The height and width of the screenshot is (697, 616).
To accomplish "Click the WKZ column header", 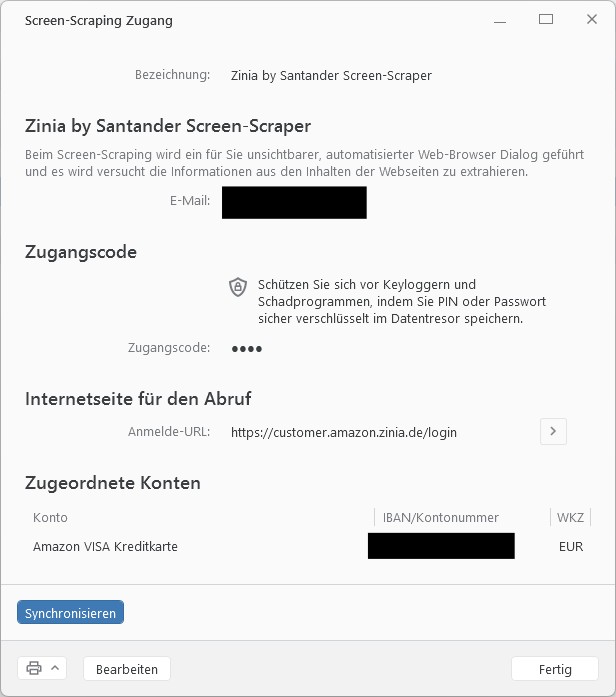I will tap(570, 517).
